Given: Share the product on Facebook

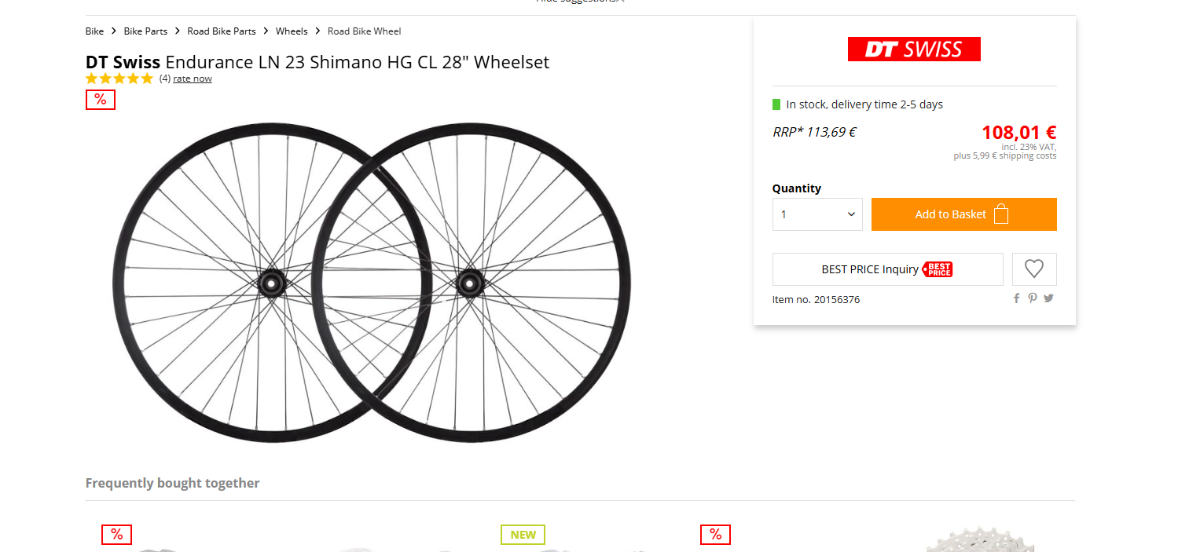Looking at the screenshot, I should click(x=1017, y=298).
